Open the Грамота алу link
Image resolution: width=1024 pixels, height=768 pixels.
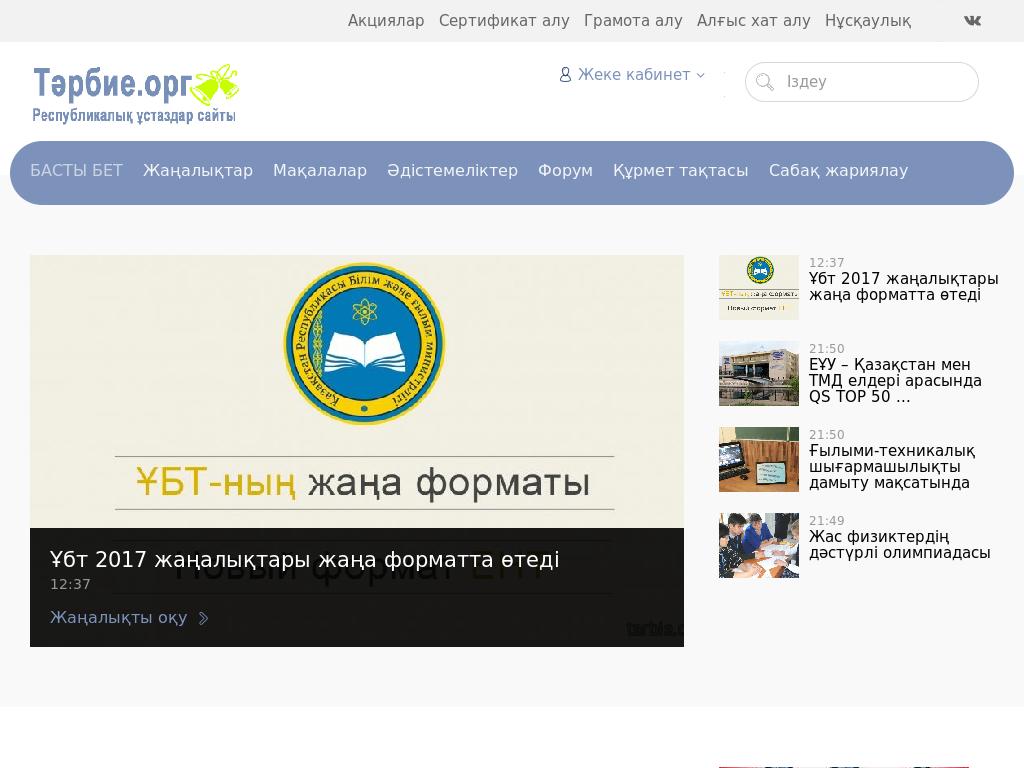click(x=633, y=21)
